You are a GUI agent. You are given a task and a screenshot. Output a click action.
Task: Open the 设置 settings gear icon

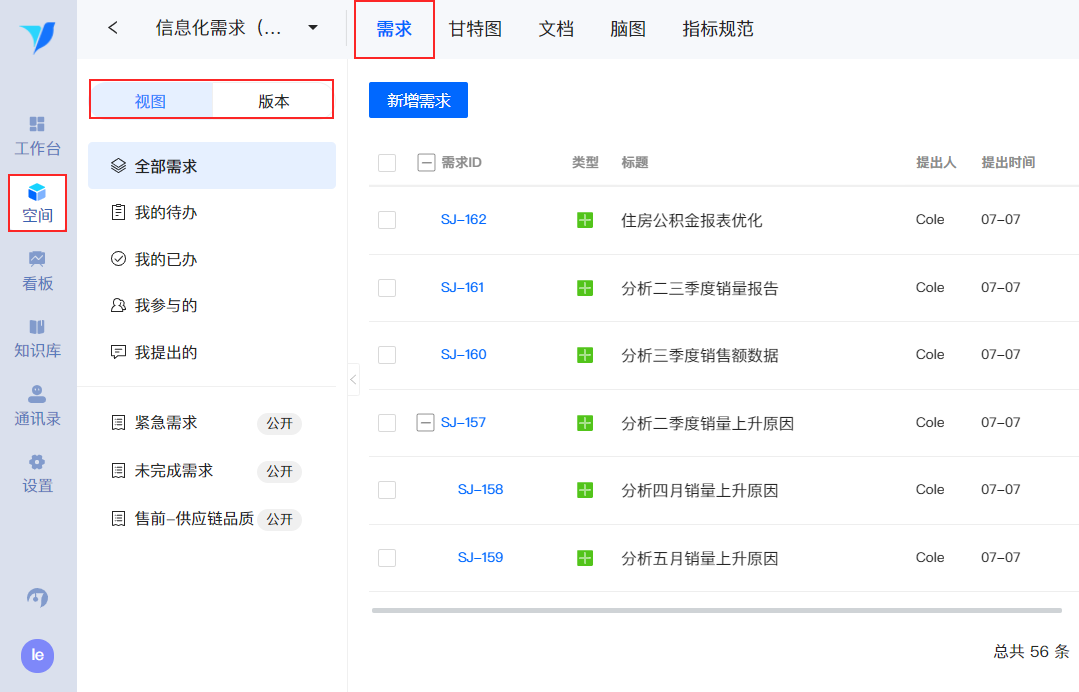pyautogui.click(x=37, y=462)
